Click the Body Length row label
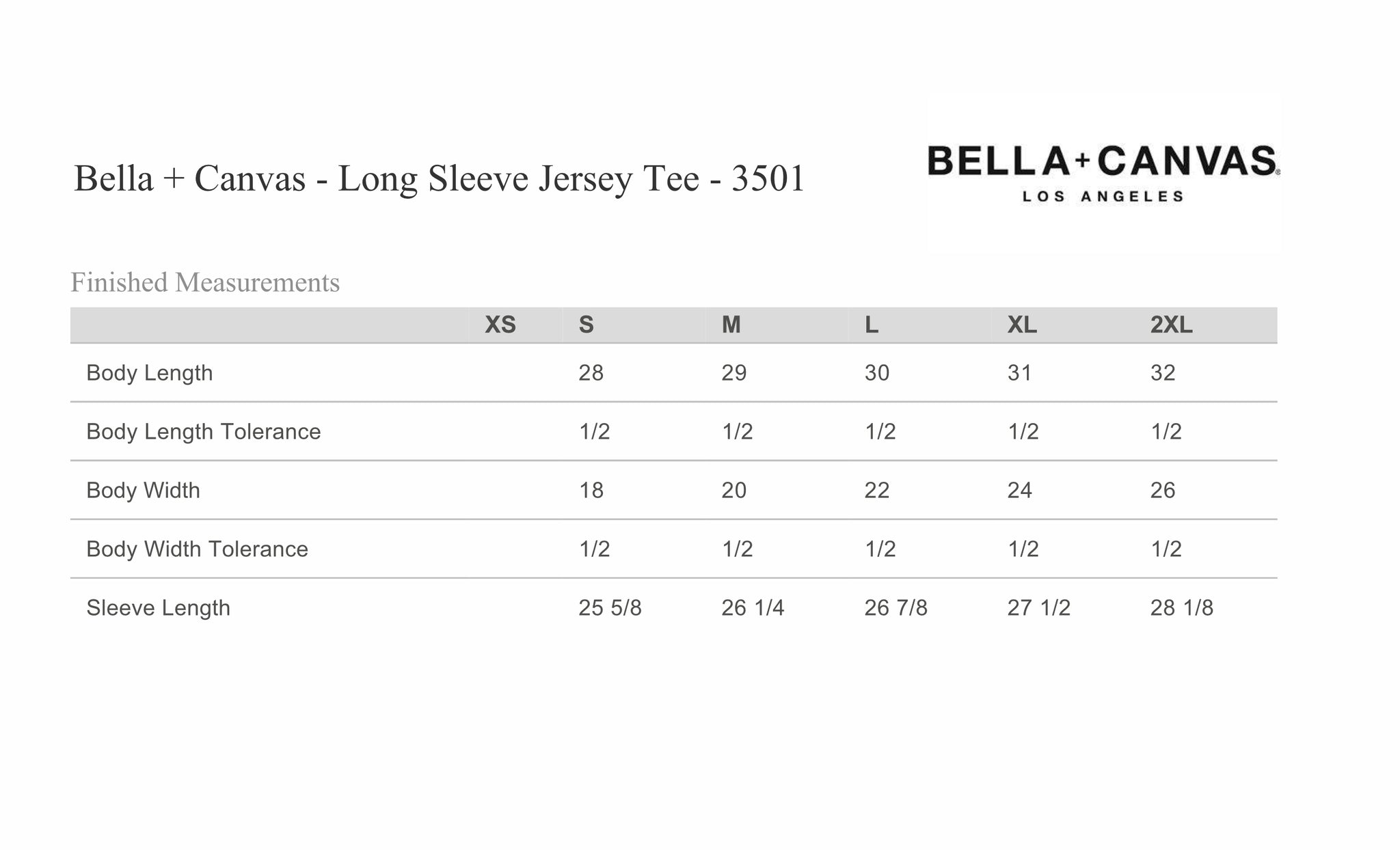Viewport: 1400px width, 850px height. pyautogui.click(x=150, y=373)
